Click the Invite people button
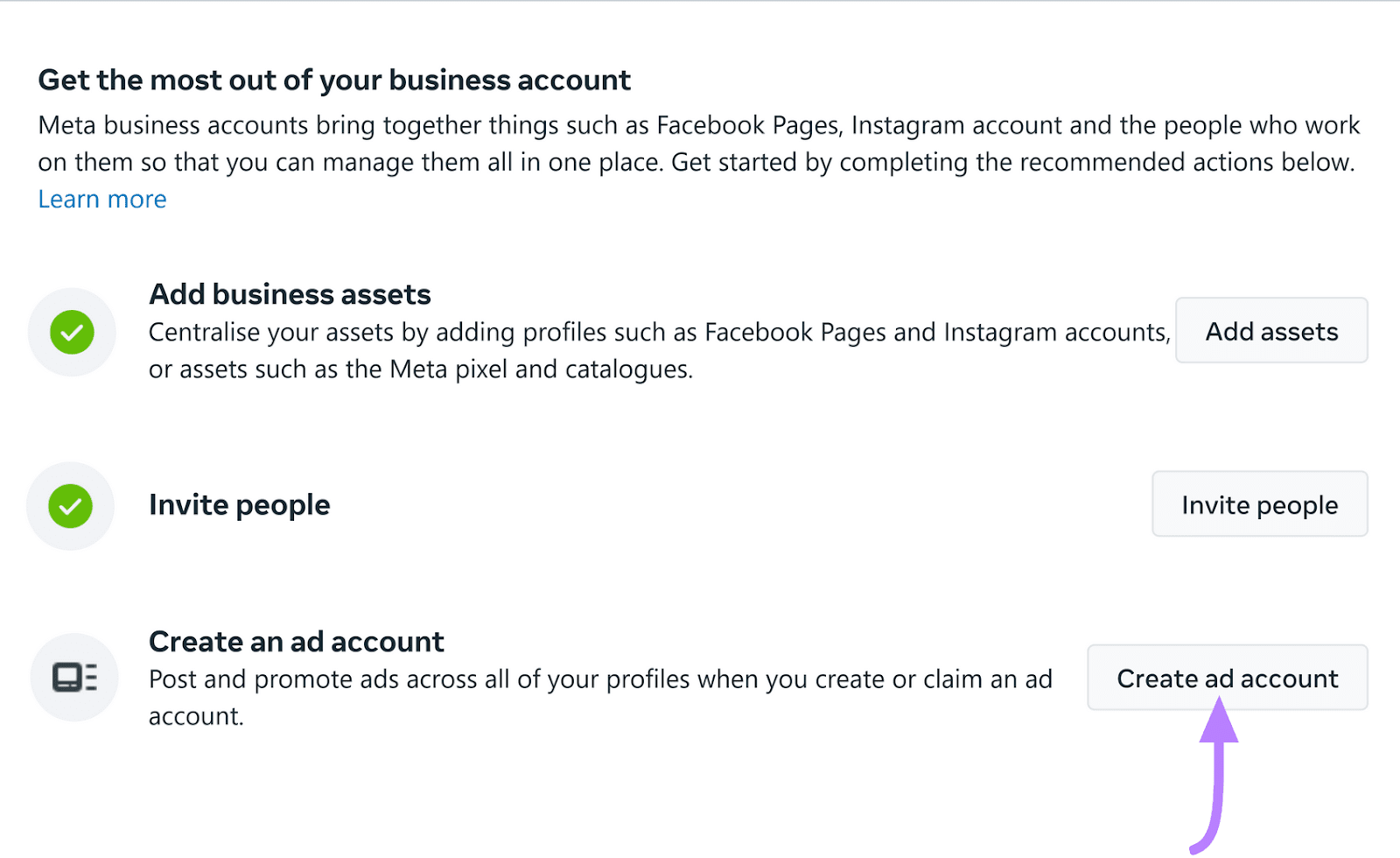1400x858 pixels. [1259, 504]
